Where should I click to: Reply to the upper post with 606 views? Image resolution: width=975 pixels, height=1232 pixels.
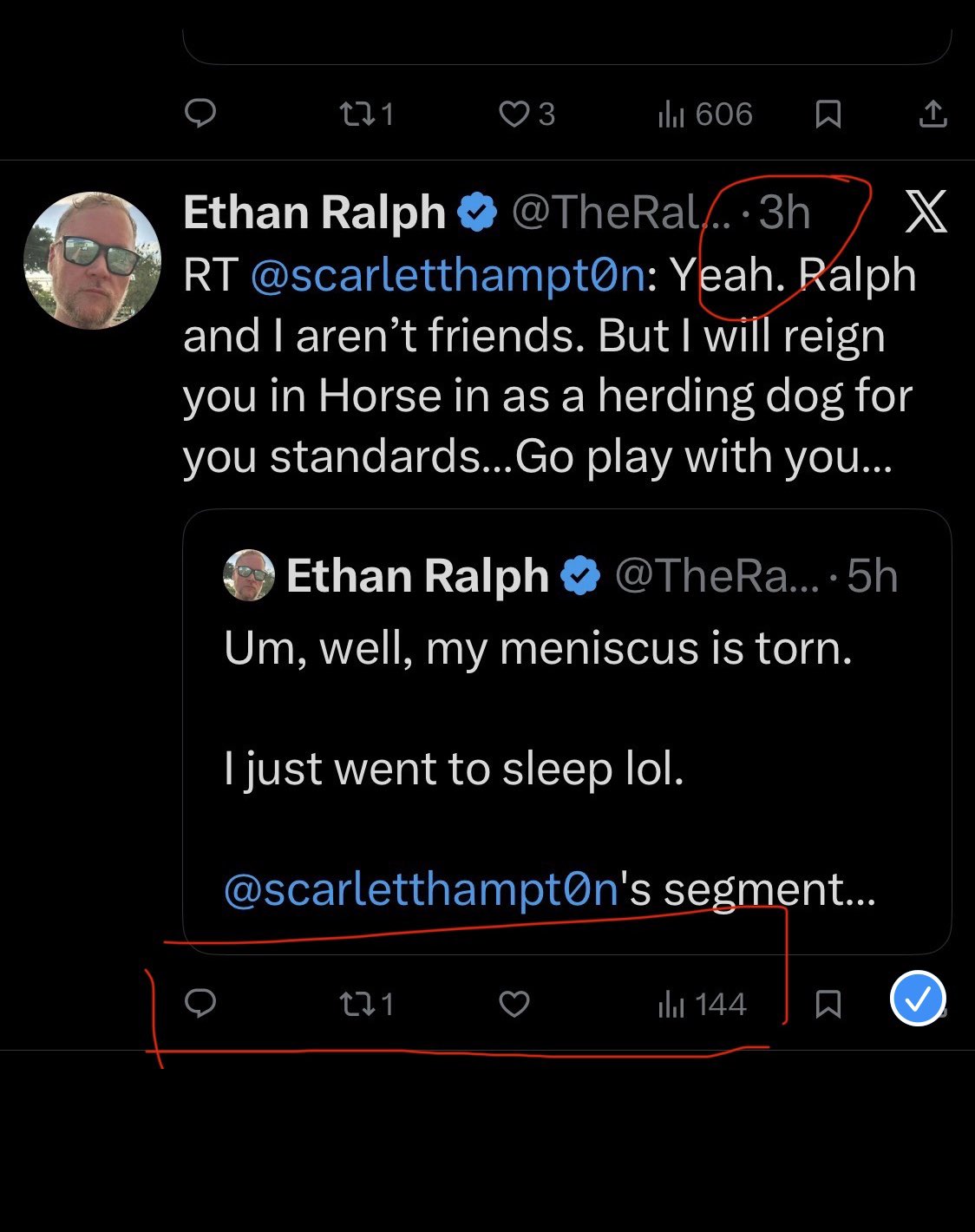(x=200, y=114)
